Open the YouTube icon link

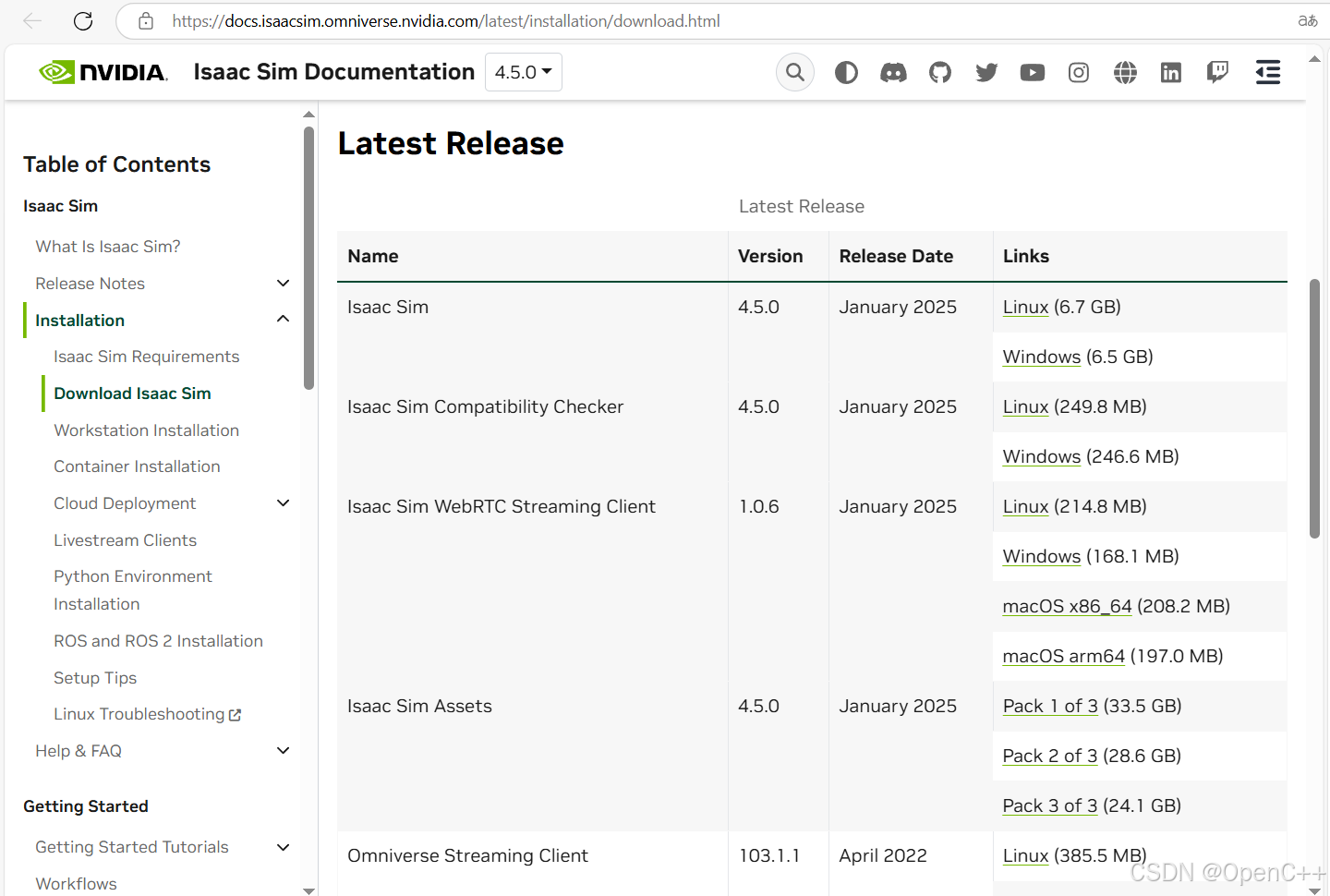click(1033, 72)
